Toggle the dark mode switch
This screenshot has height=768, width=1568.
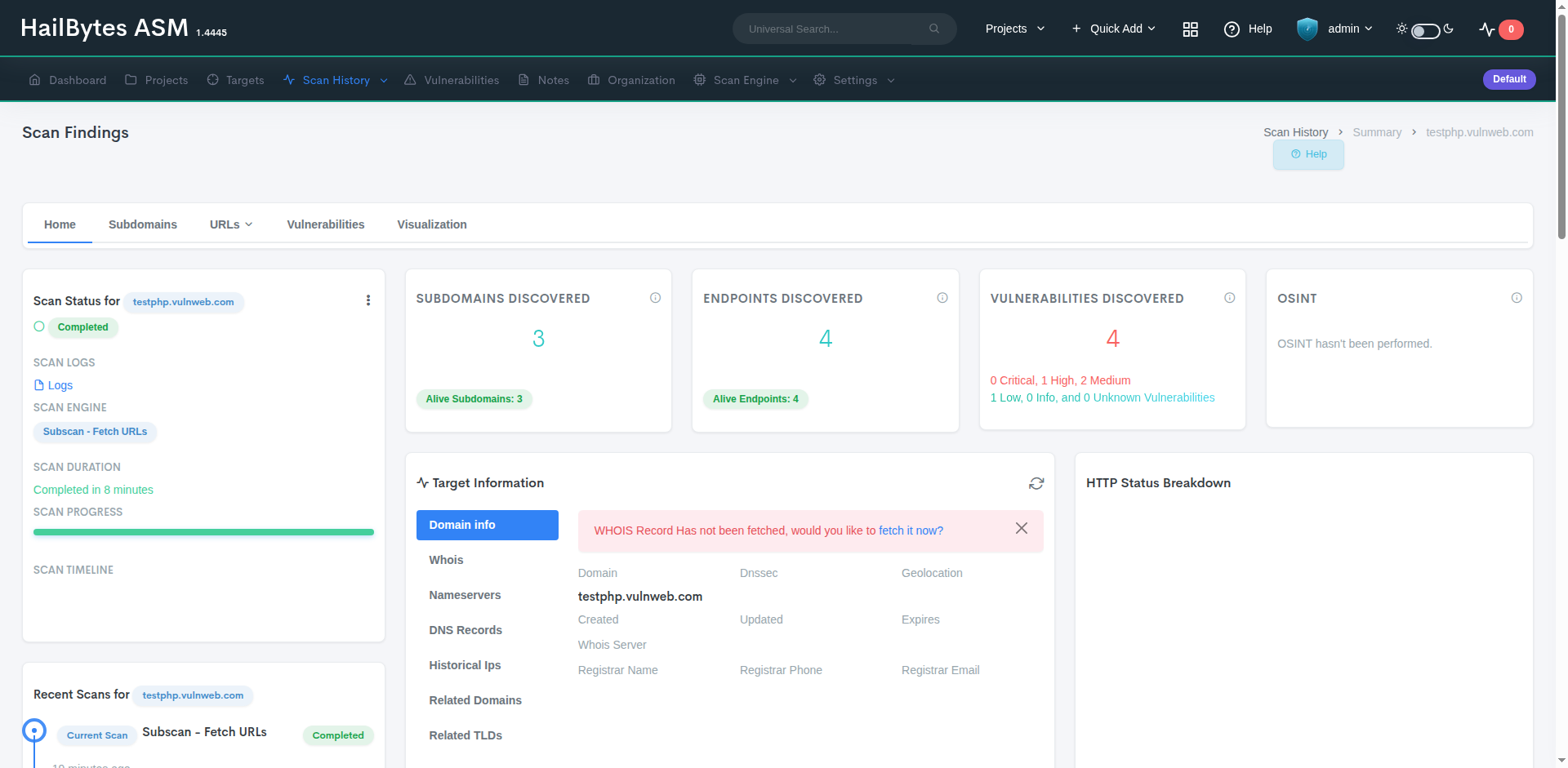(x=1426, y=31)
